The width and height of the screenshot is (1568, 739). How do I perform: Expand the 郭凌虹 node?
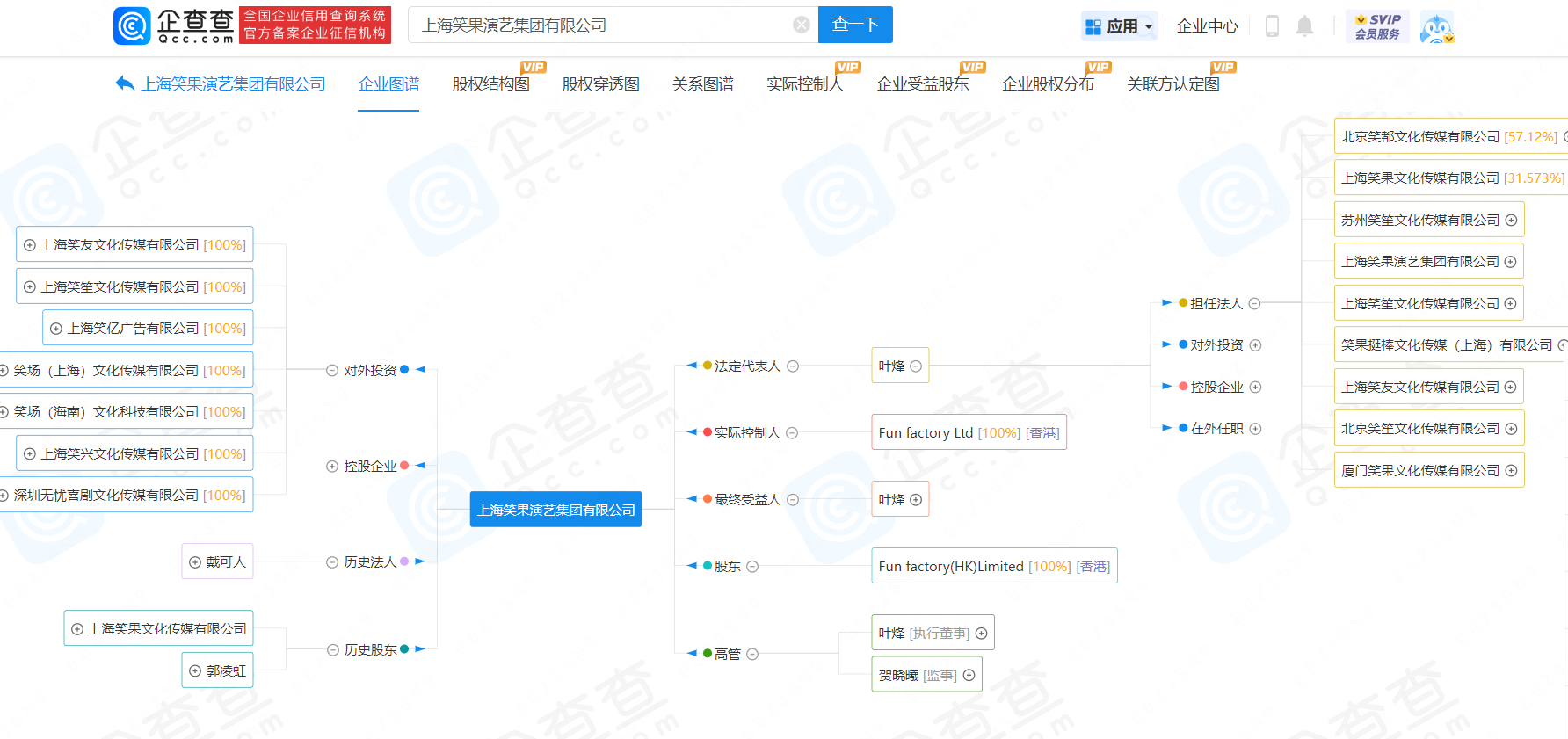click(x=195, y=671)
